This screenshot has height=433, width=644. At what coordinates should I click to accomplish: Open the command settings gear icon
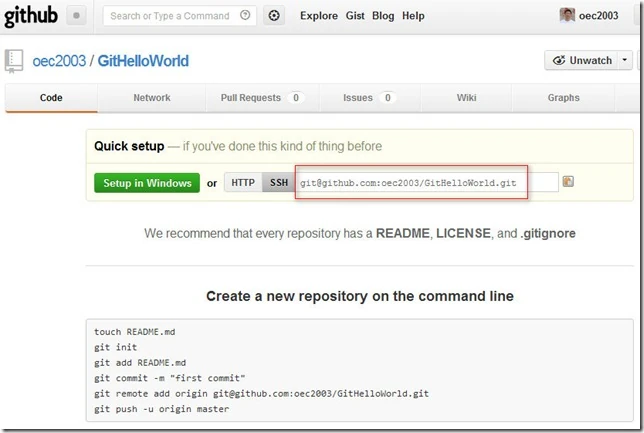[x=274, y=16]
